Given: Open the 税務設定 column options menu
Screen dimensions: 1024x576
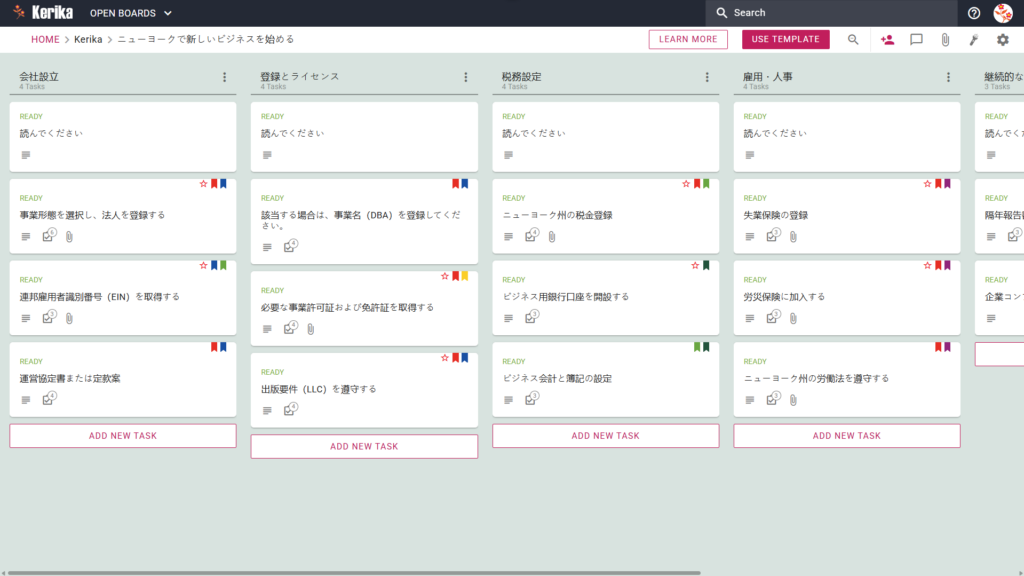Looking at the screenshot, I should click(707, 77).
